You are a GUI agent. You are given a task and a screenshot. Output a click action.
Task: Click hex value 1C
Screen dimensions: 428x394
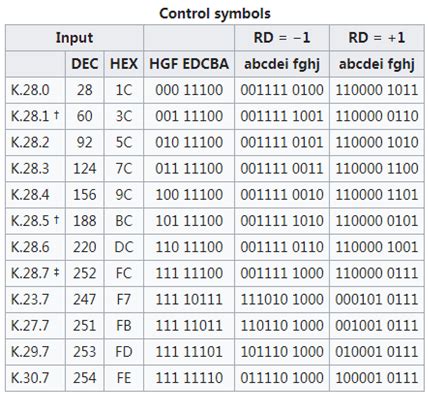point(124,90)
